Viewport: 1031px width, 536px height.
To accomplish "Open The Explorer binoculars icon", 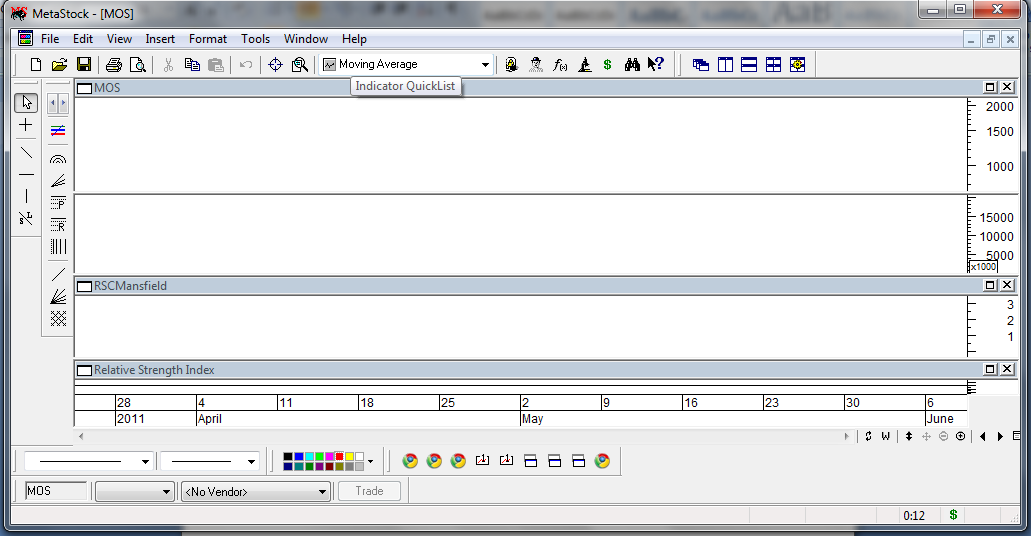I will pos(633,64).
